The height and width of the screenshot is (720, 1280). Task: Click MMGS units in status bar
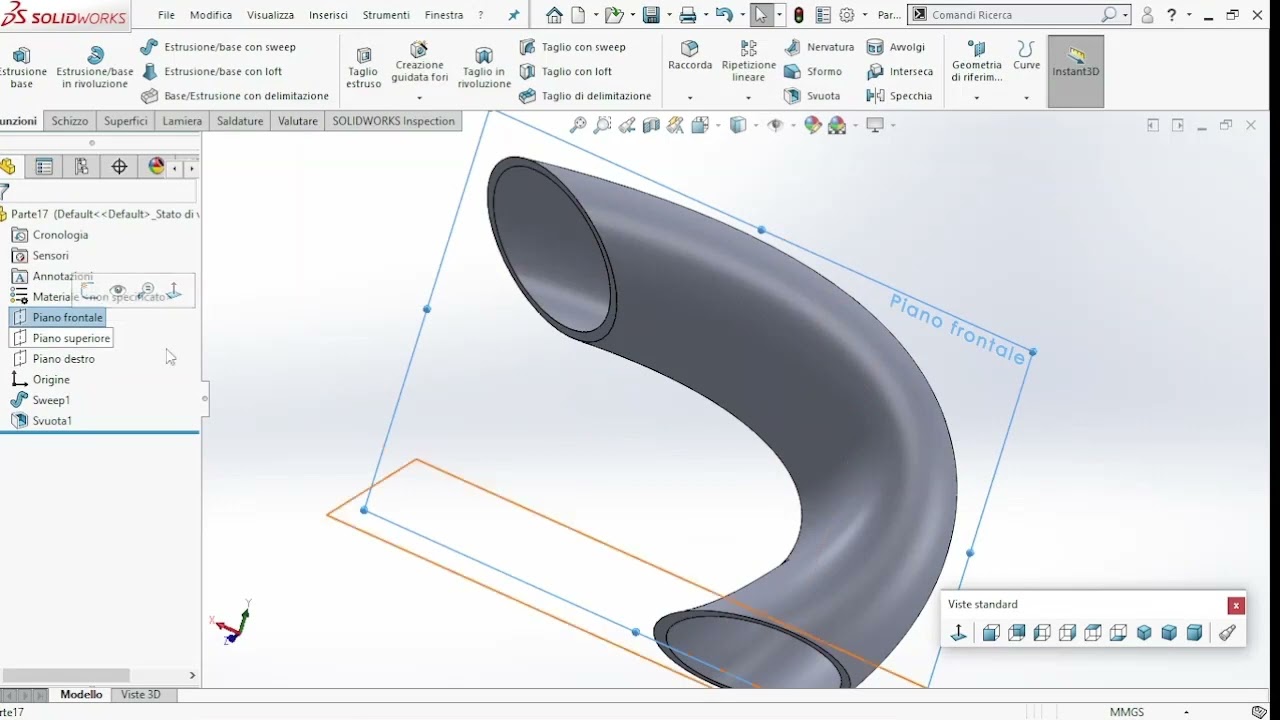(1127, 712)
